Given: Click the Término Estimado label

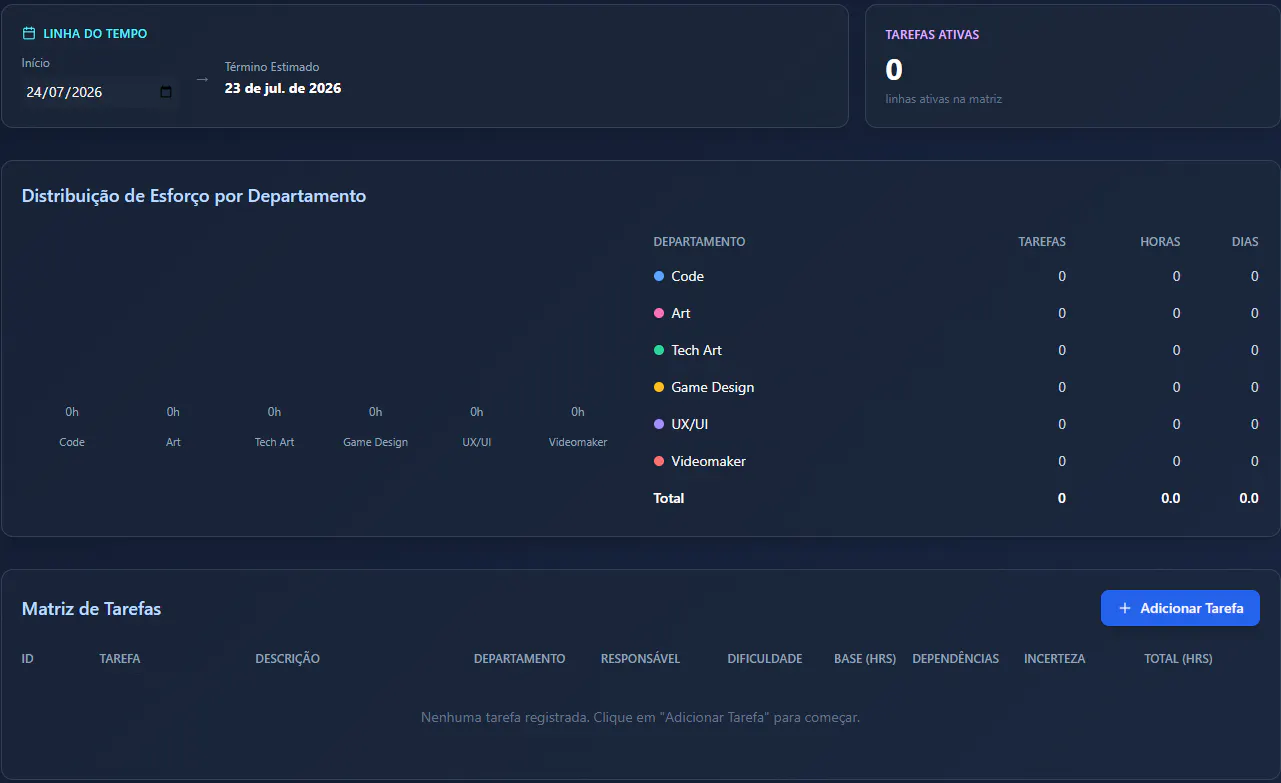Looking at the screenshot, I should click(x=272, y=67).
